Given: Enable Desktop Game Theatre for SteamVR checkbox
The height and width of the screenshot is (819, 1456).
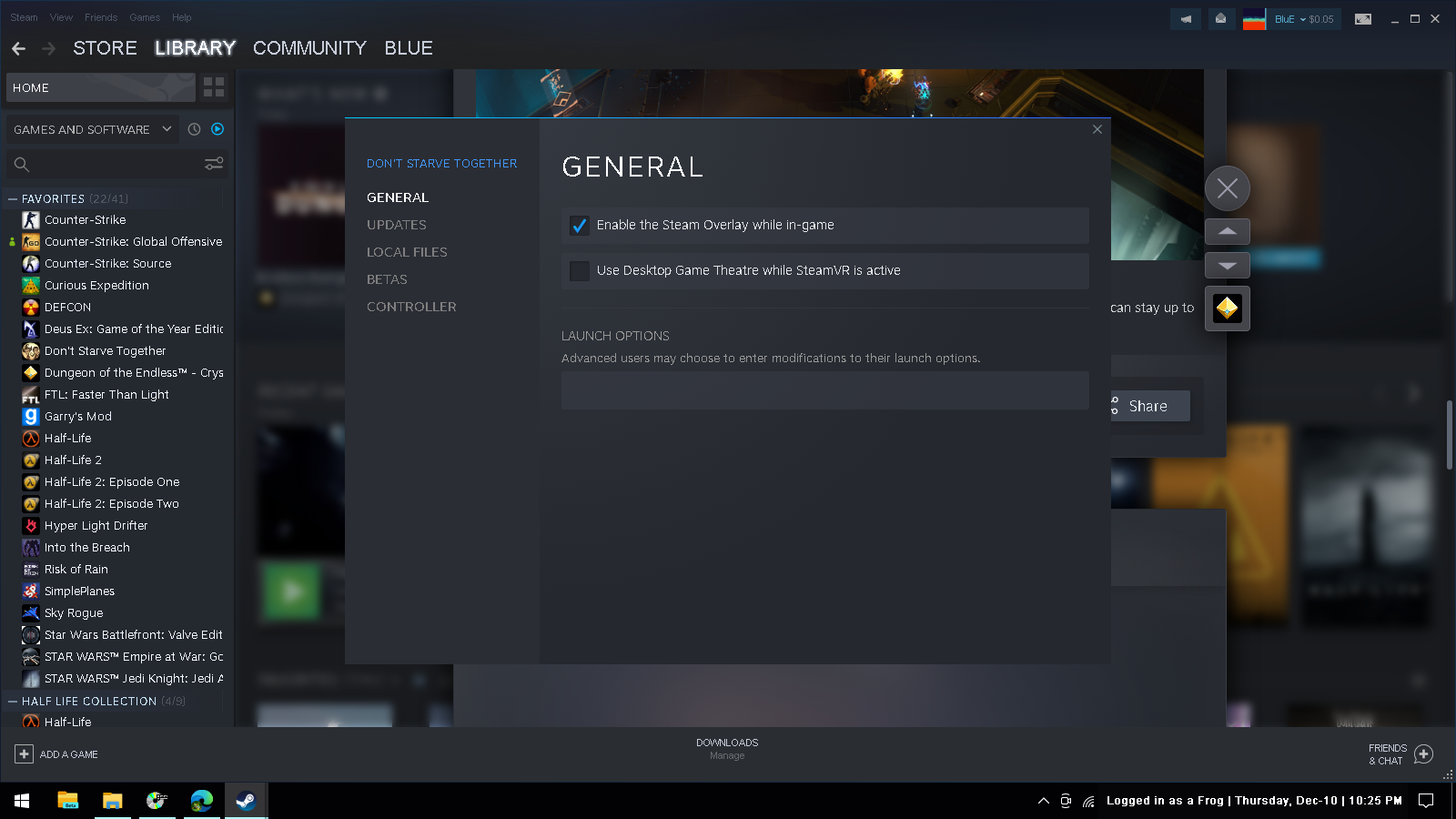Looking at the screenshot, I should pos(580,271).
